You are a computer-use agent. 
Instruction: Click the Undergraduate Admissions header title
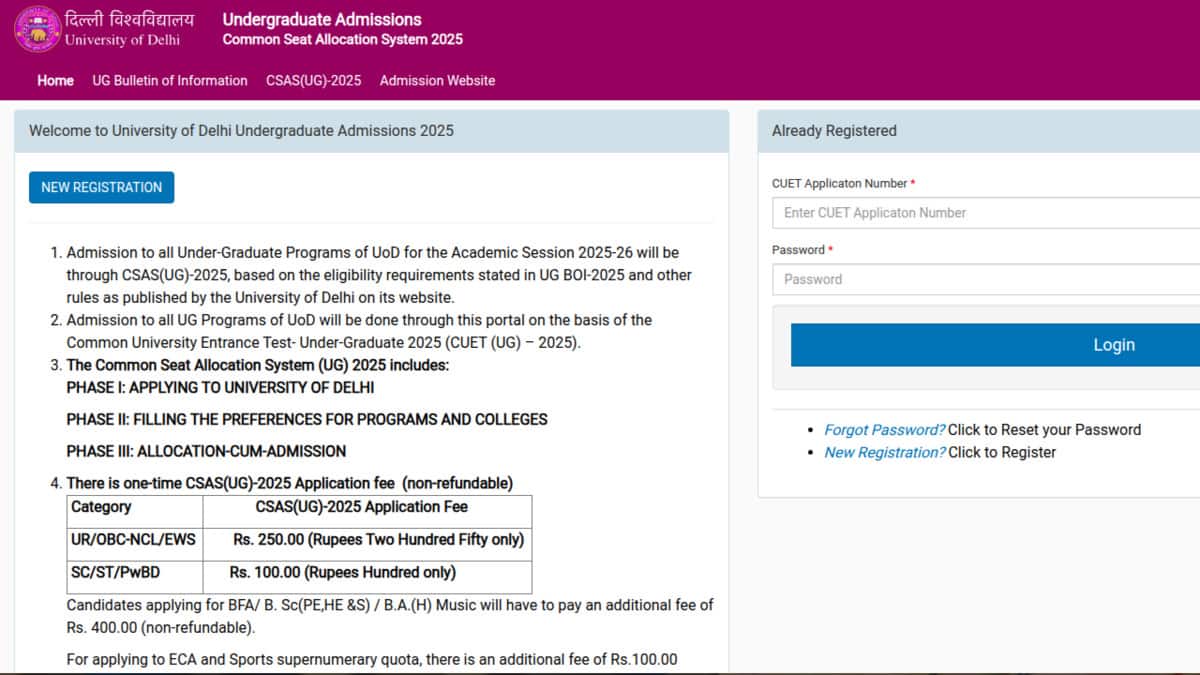[x=321, y=19]
